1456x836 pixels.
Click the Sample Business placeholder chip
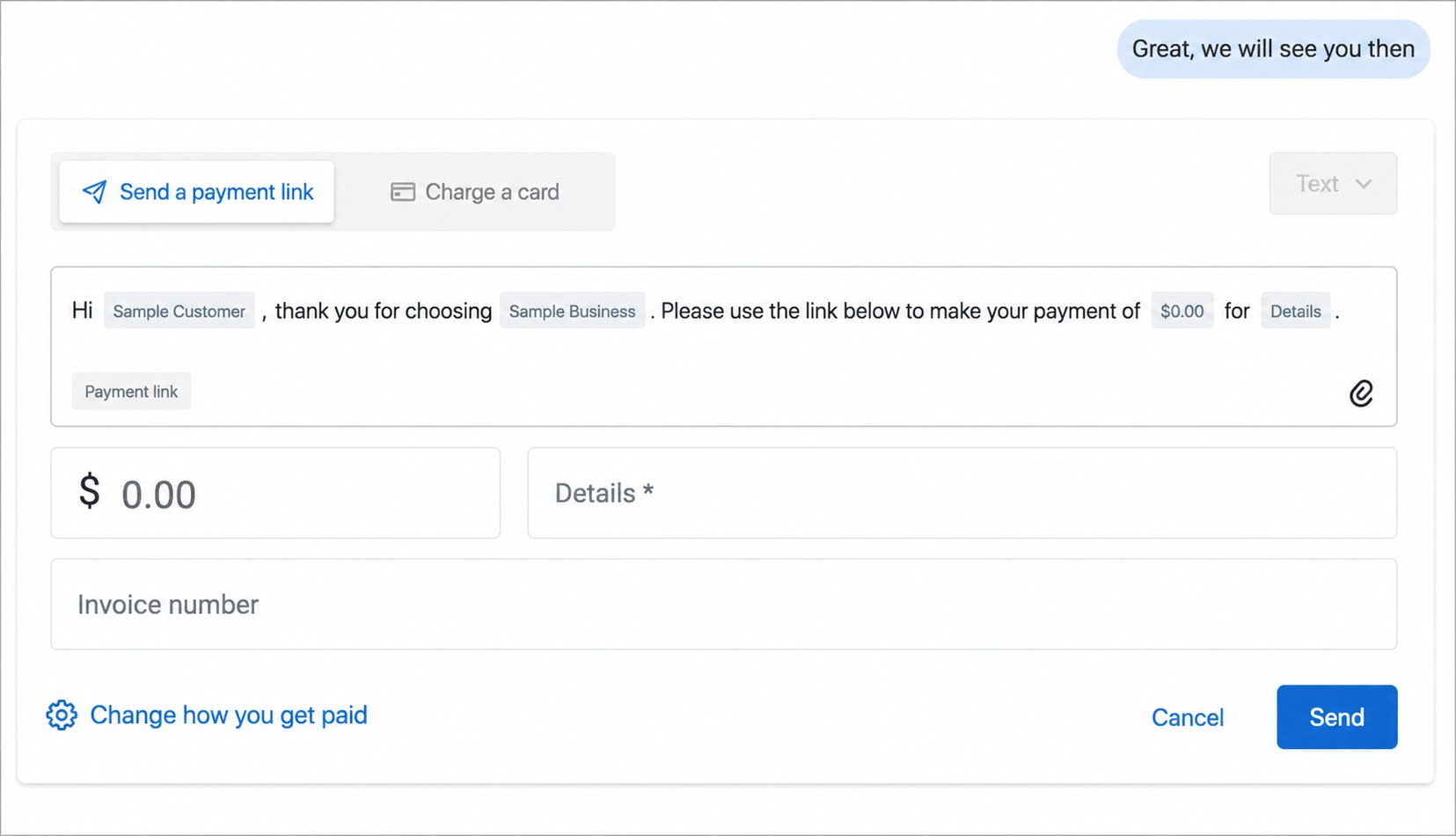[x=572, y=311]
